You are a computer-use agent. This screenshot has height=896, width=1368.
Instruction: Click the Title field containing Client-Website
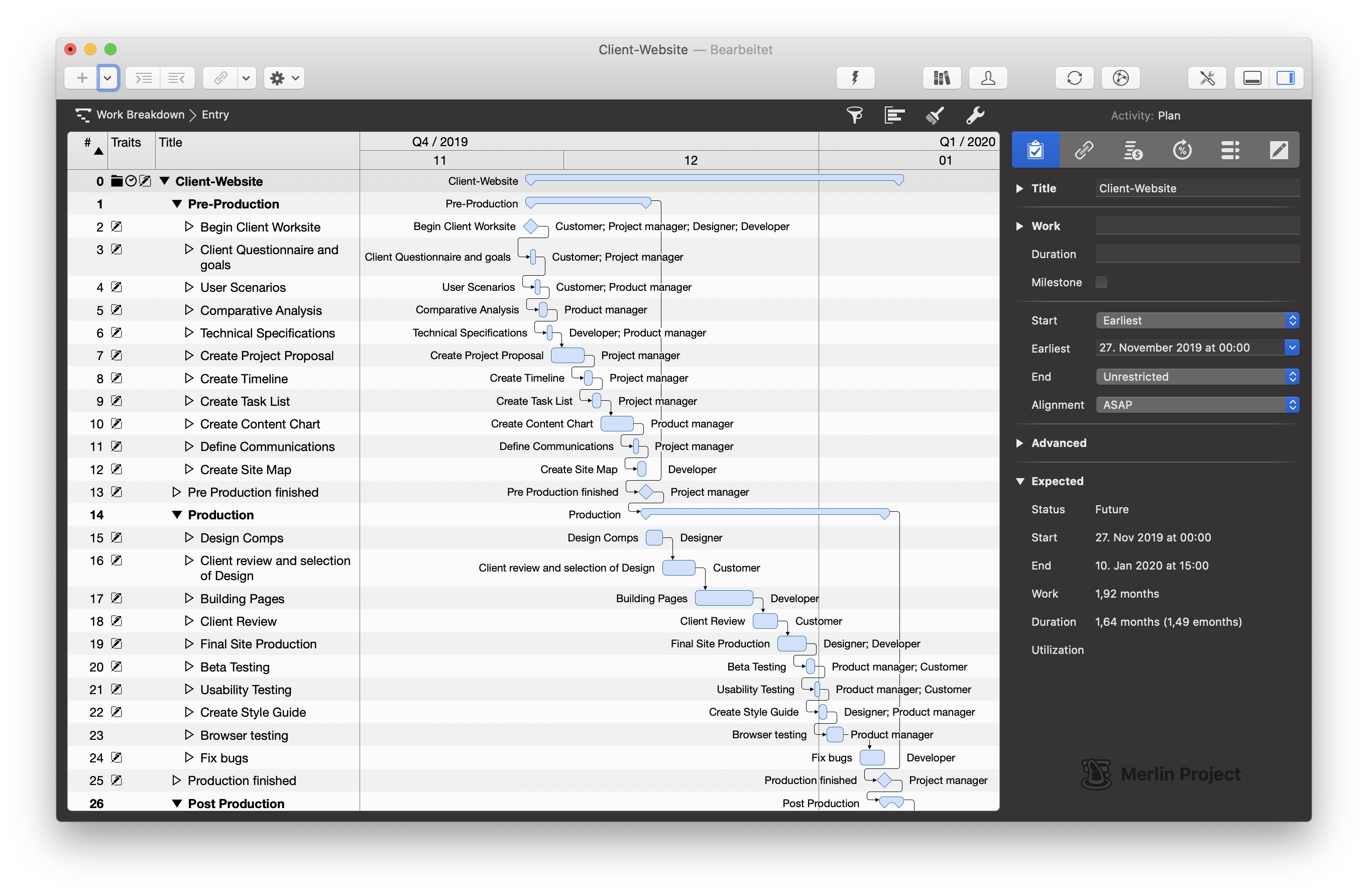pyautogui.click(x=1197, y=188)
